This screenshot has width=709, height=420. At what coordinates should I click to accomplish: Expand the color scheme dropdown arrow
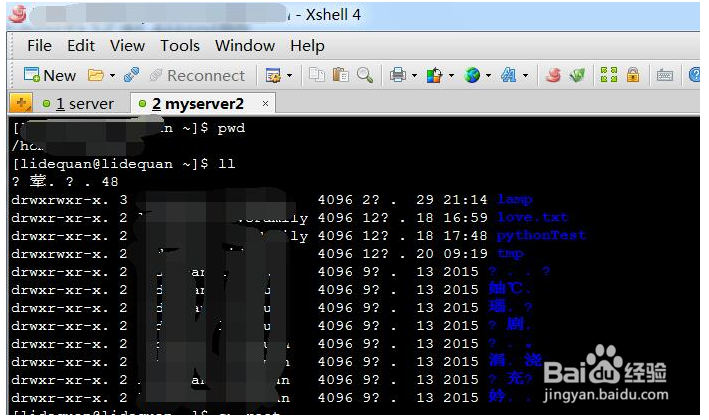point(451,76)
